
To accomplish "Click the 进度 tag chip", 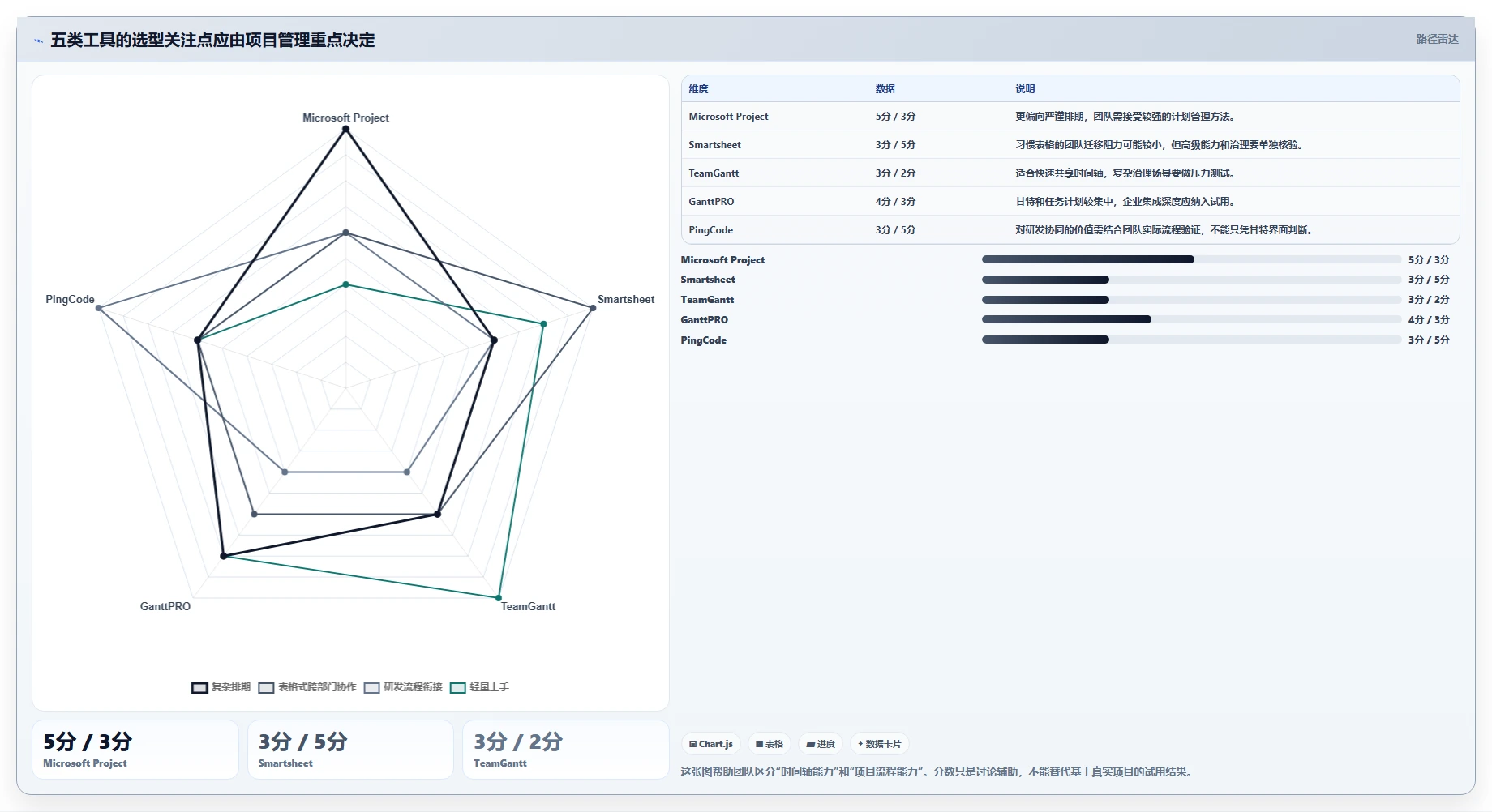I will point(821,744).
